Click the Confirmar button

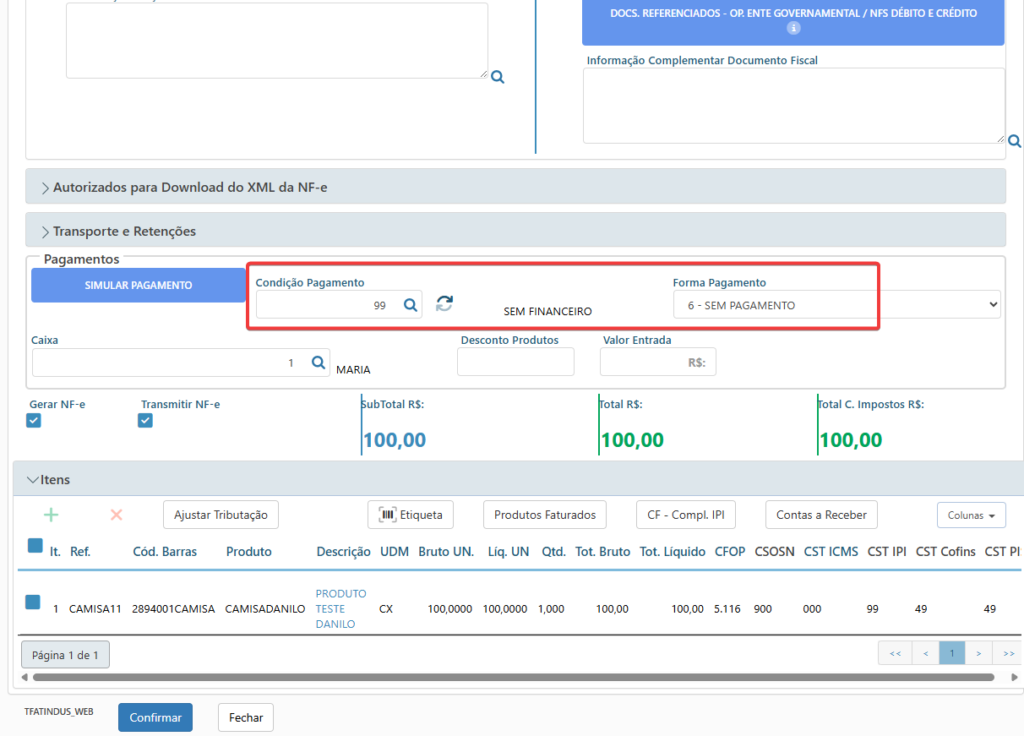[155, 717]
